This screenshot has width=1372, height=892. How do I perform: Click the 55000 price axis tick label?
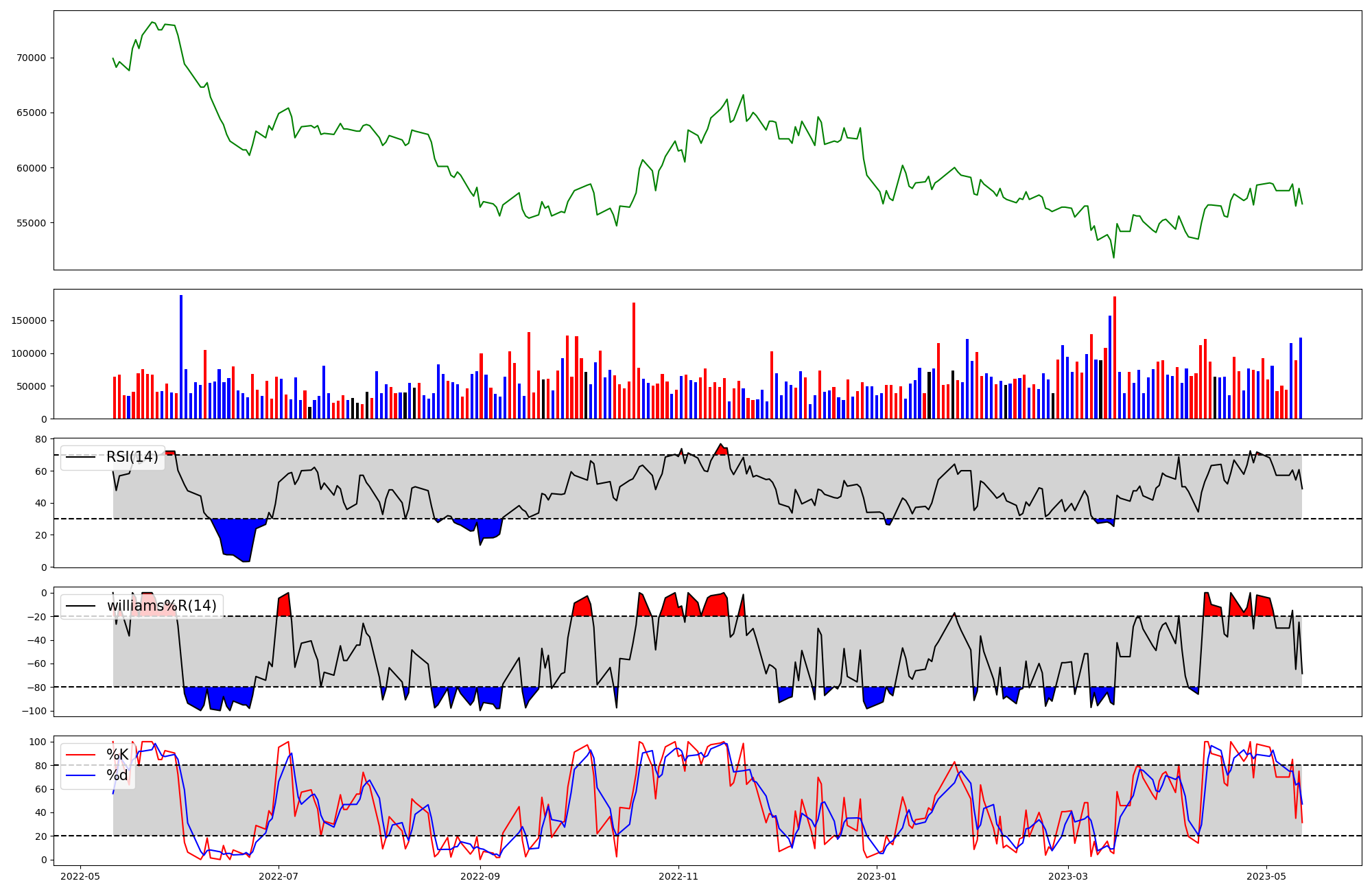31,223
